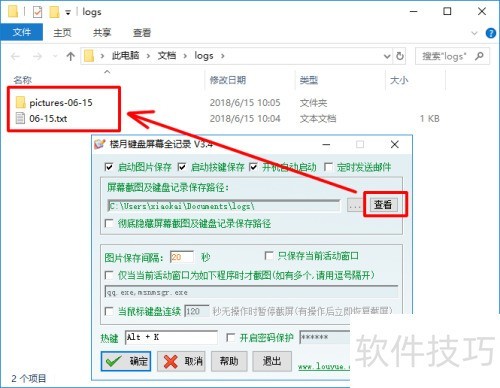Viewport: 500px width, 388px height.
Task: Click the program list field with qq.exe
Action: point(252,292)
